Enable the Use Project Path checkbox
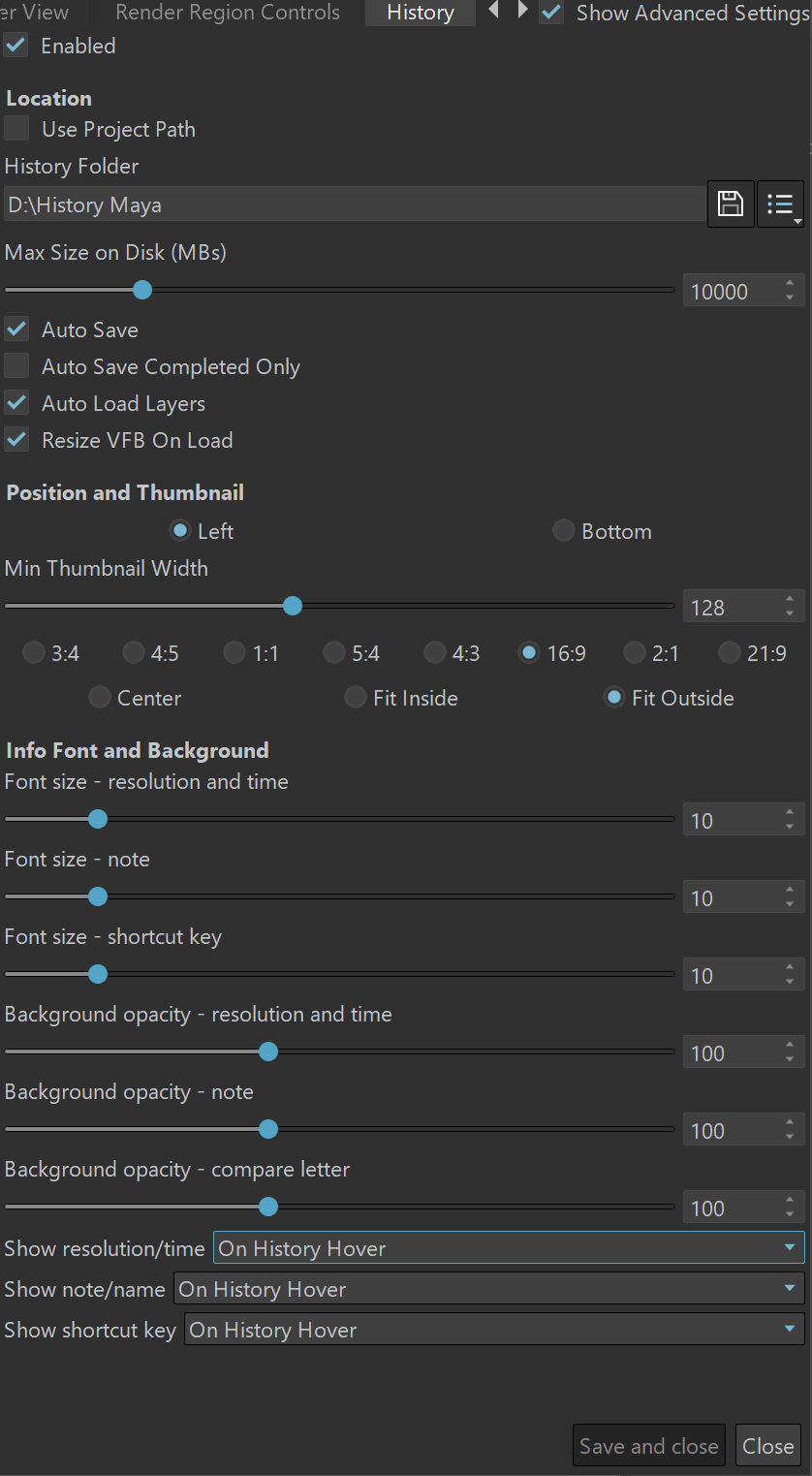The image size is (812, 1476). 16,129
